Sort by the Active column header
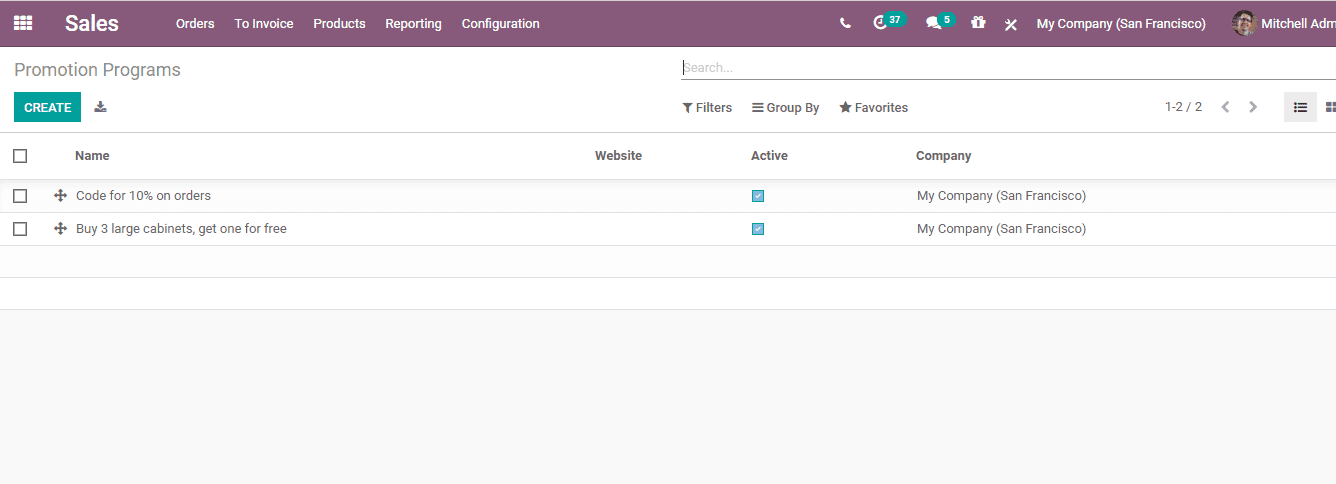1336x484 pixels. (x=769, y=156)
